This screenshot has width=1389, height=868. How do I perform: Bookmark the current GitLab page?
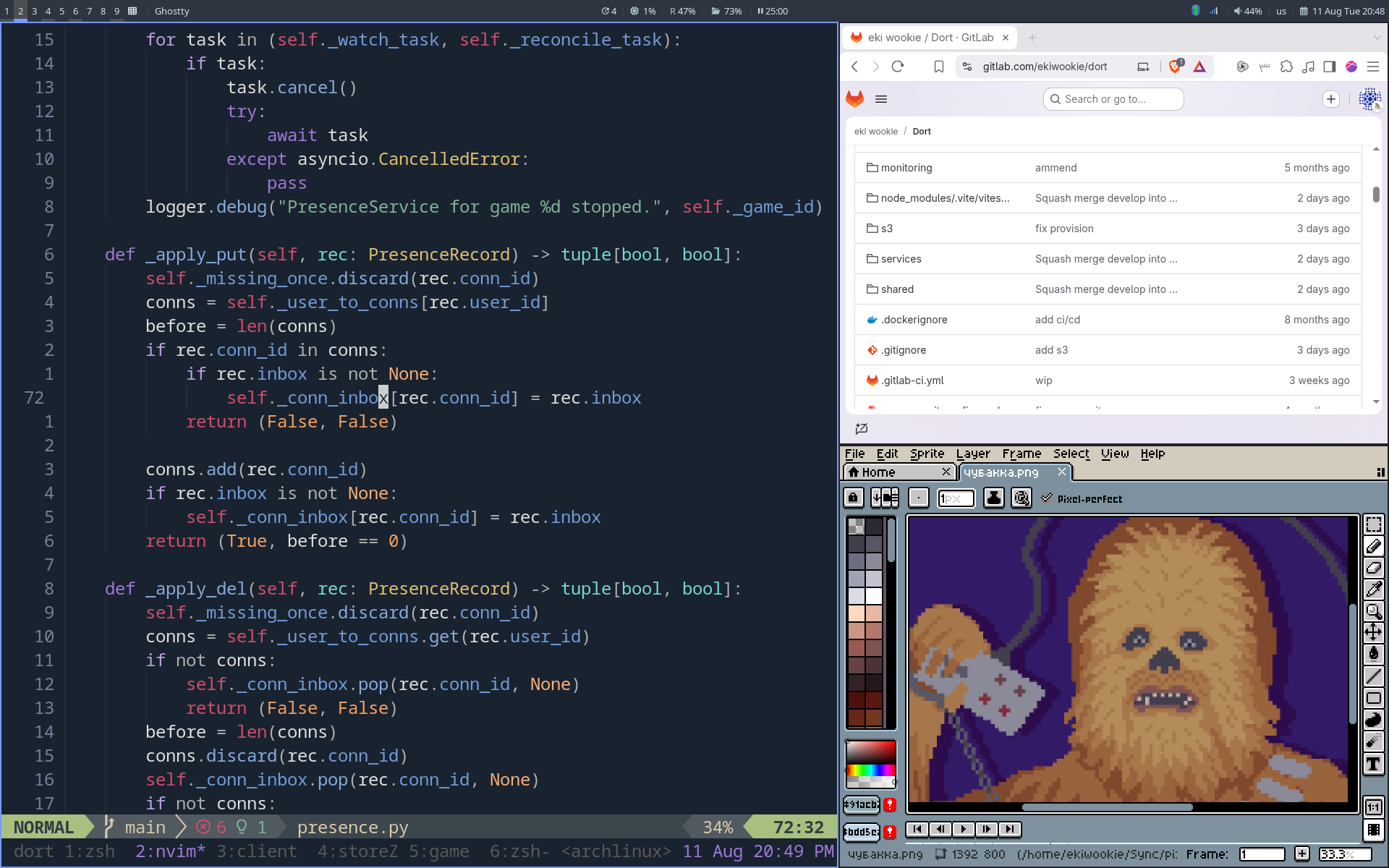pyautogui.click(x=939, y=67)
